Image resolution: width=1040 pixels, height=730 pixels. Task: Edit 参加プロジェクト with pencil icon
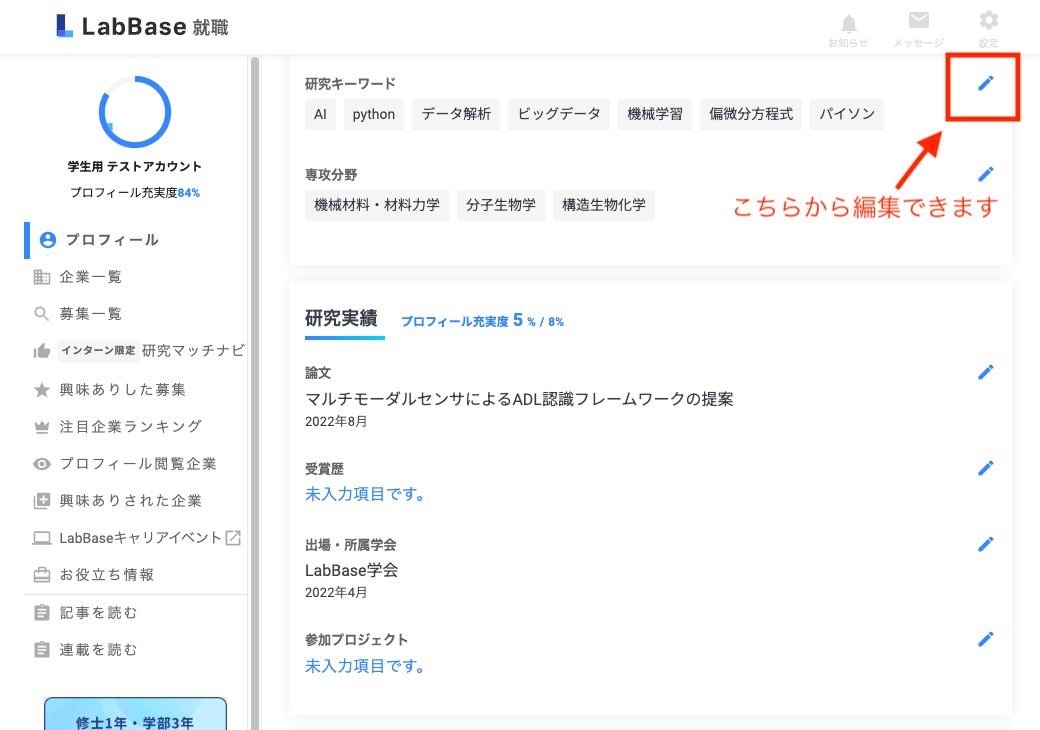pyautogui.click(x=986, y=639)
